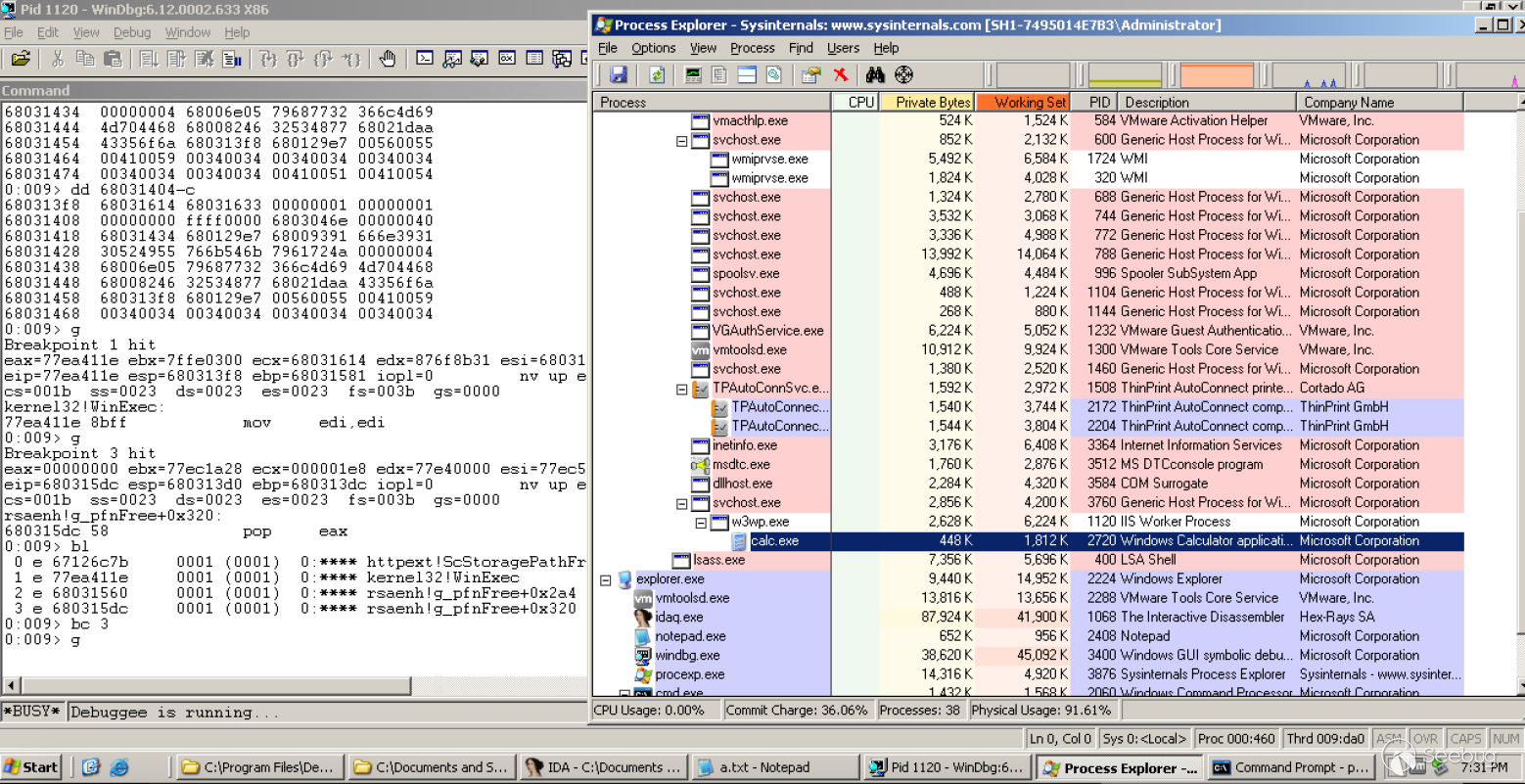Select the calc.exe process row
1525x784 pixels.
click(774, 541)
